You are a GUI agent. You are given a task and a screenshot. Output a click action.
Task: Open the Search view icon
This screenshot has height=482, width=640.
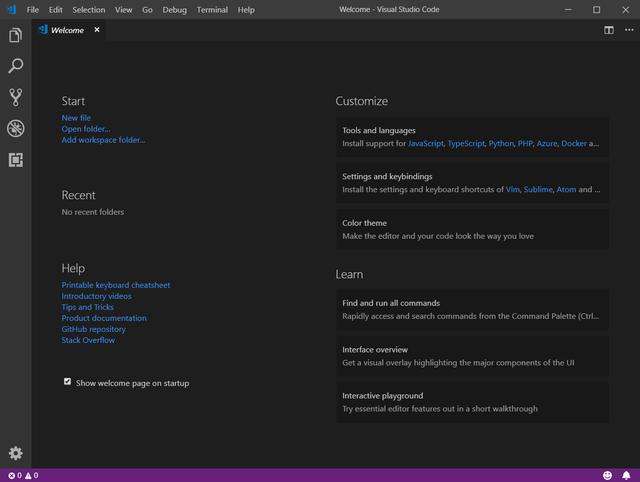point(15,66)
